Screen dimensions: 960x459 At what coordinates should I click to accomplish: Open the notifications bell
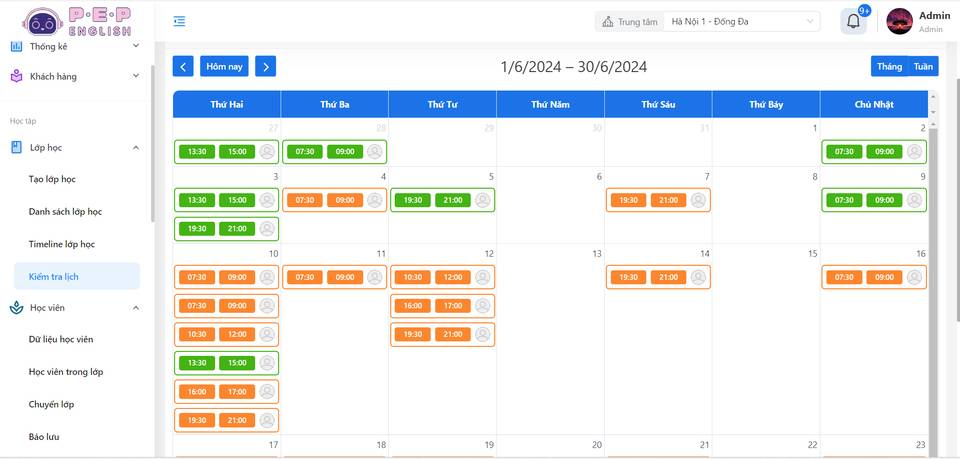(853, 21)
